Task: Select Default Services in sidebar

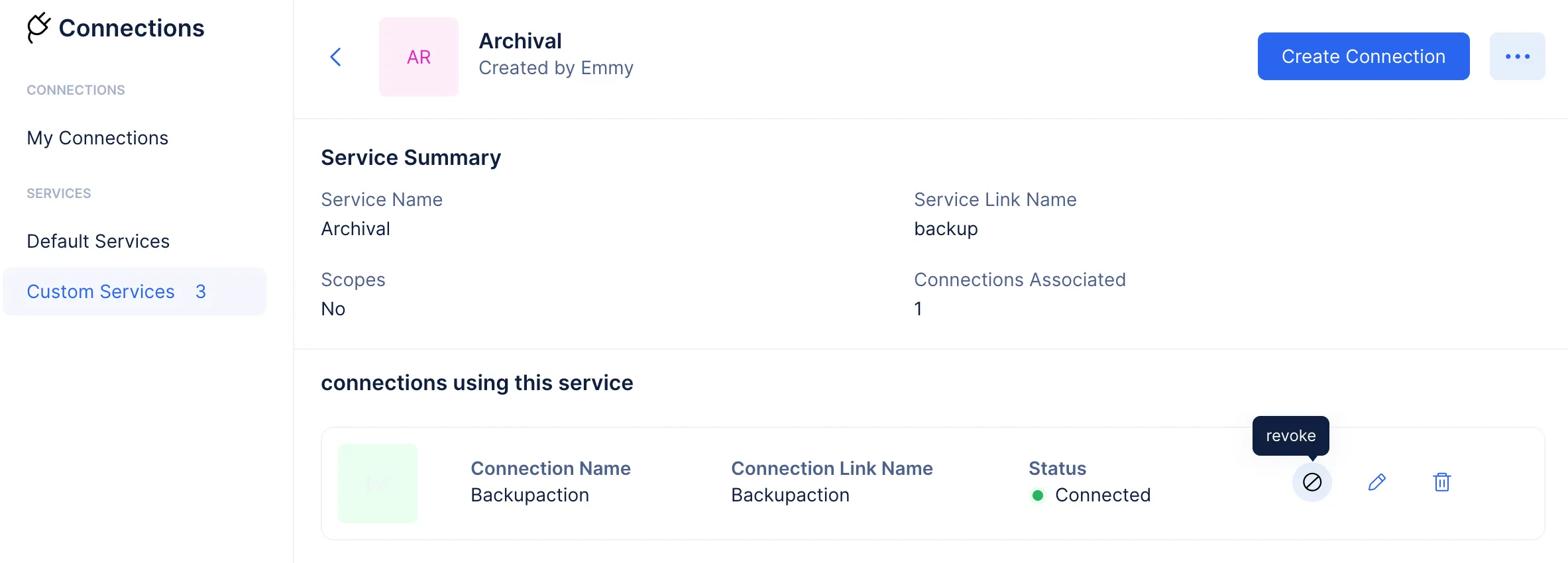Action: (98, 241)
